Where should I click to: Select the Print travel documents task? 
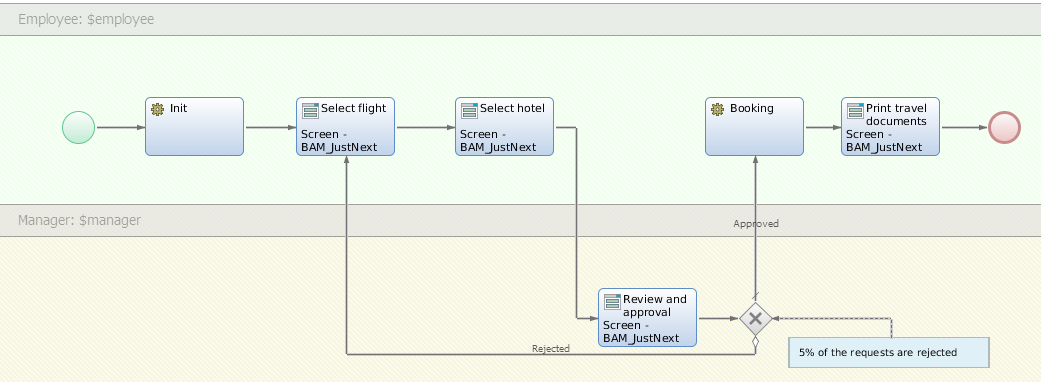890,127
